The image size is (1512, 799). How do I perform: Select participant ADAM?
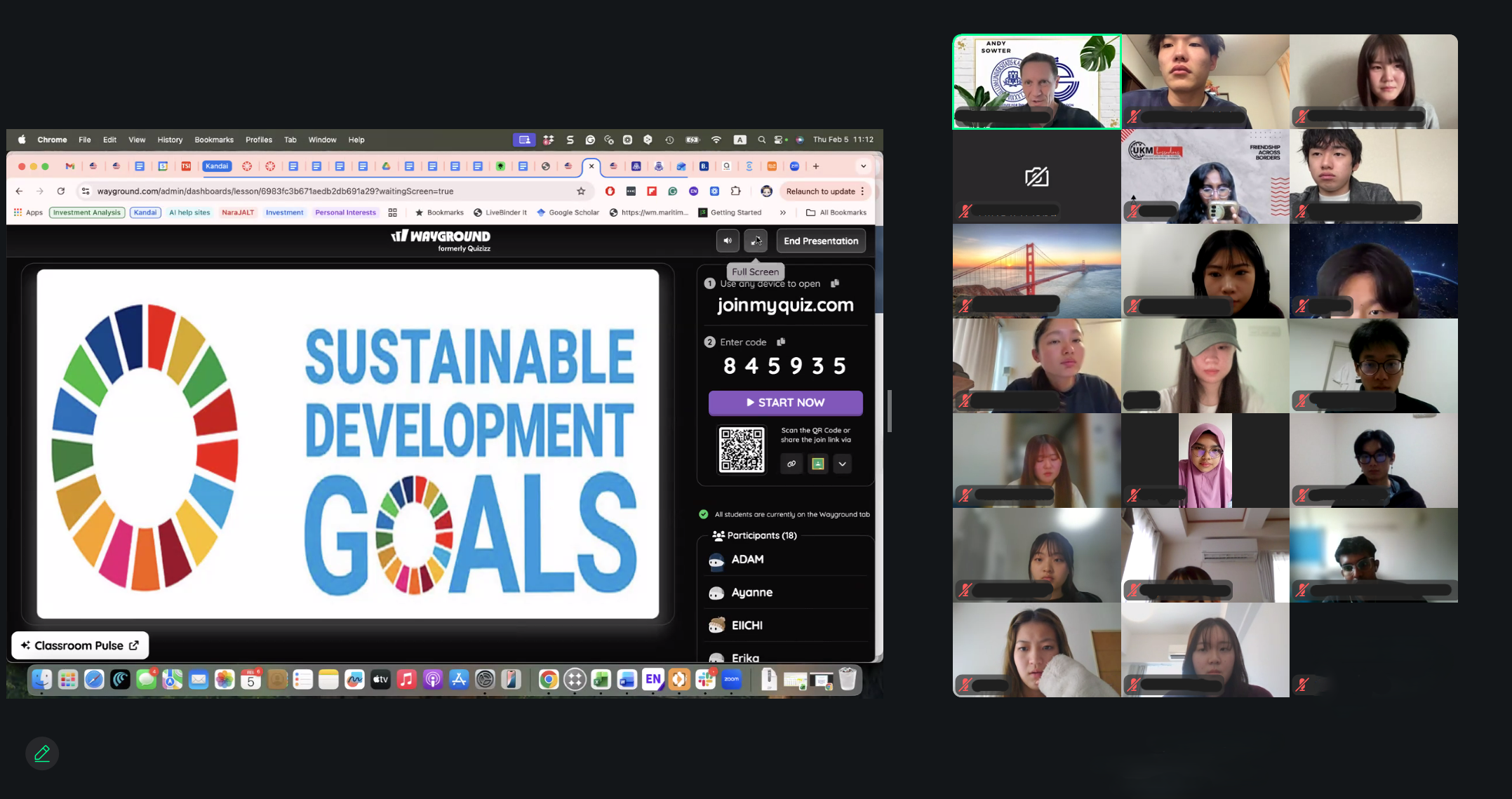[x=786, y=559]
